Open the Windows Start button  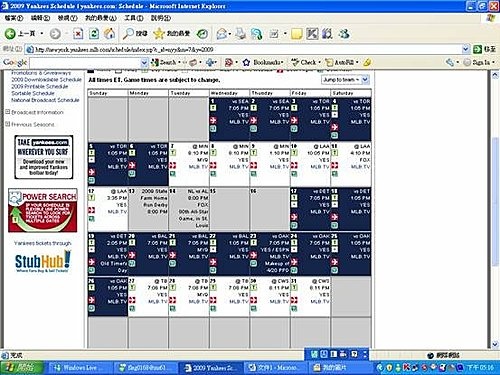pyautogui.click(x=22, y=368)
